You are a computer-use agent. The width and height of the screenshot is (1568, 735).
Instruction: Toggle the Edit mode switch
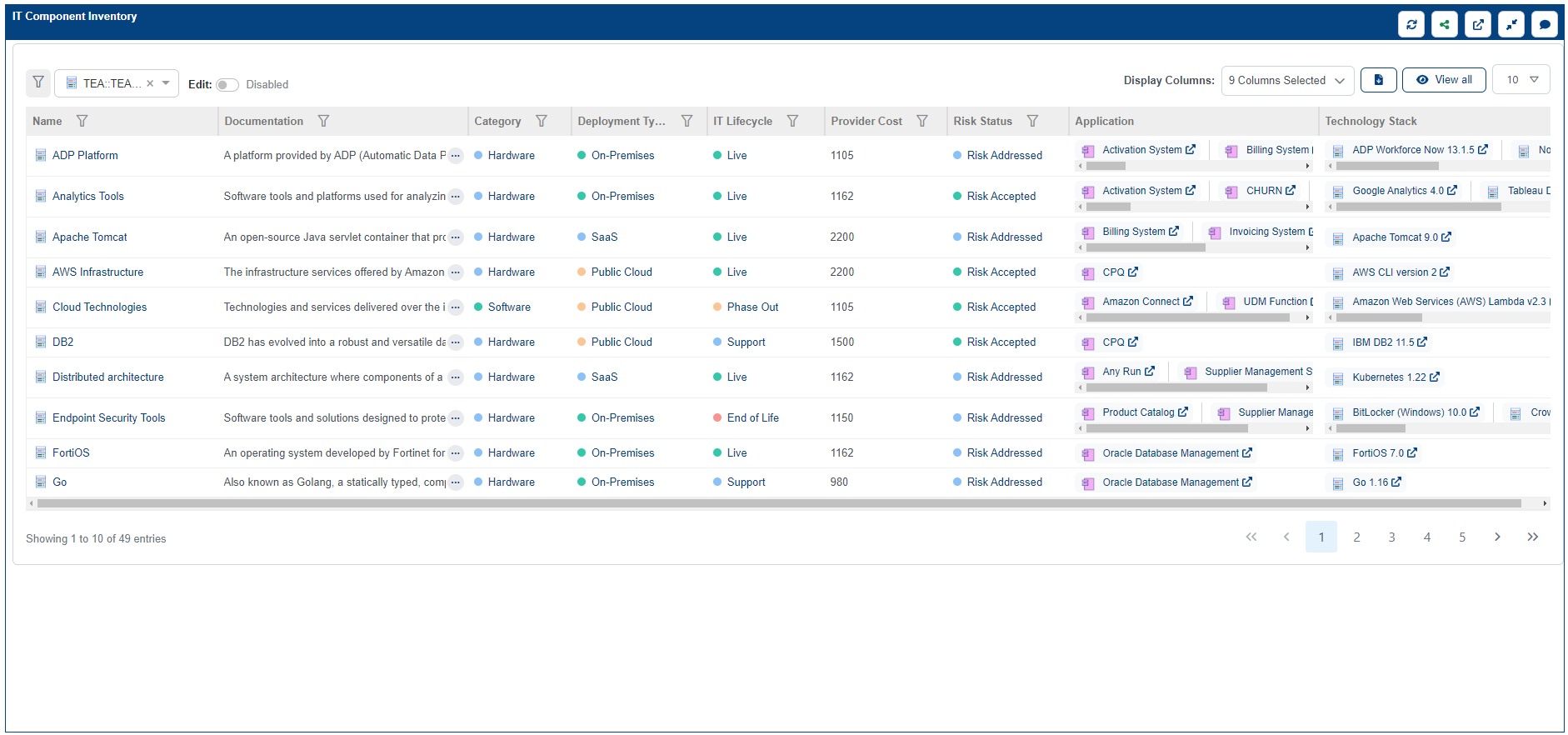(x=227, y=85)
